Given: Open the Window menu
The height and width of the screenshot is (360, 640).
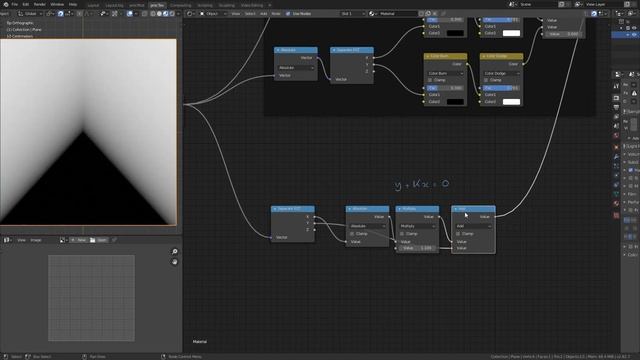Looking at the screenshot, I should click(57, 4).
